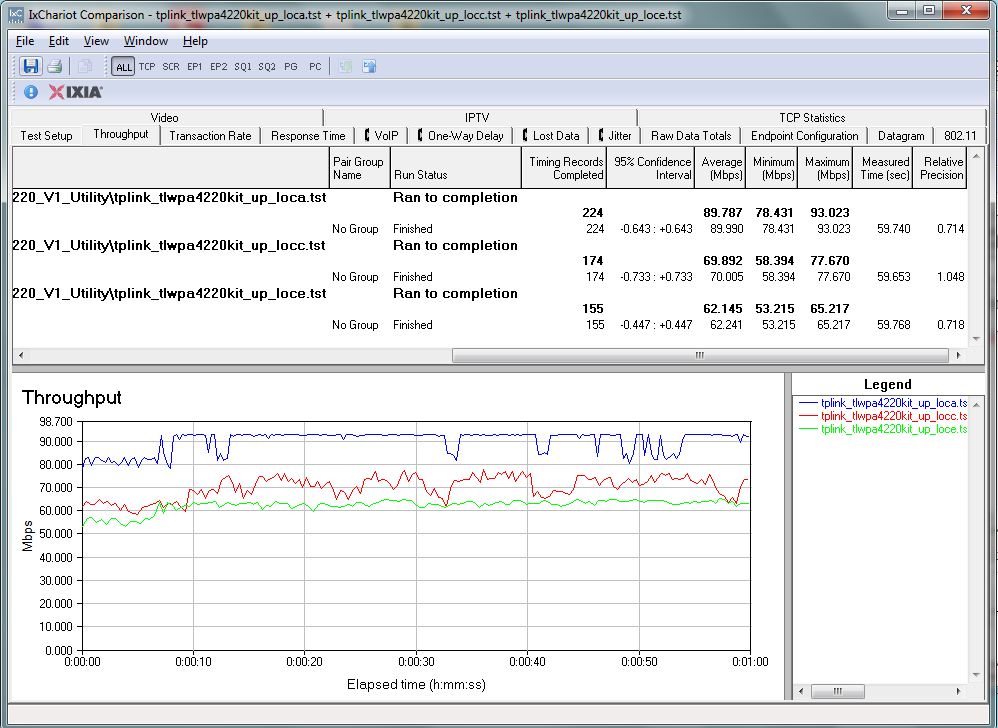Click the Copy toolbar icon
The image size is (998, 728).
[x=85, y=66]
